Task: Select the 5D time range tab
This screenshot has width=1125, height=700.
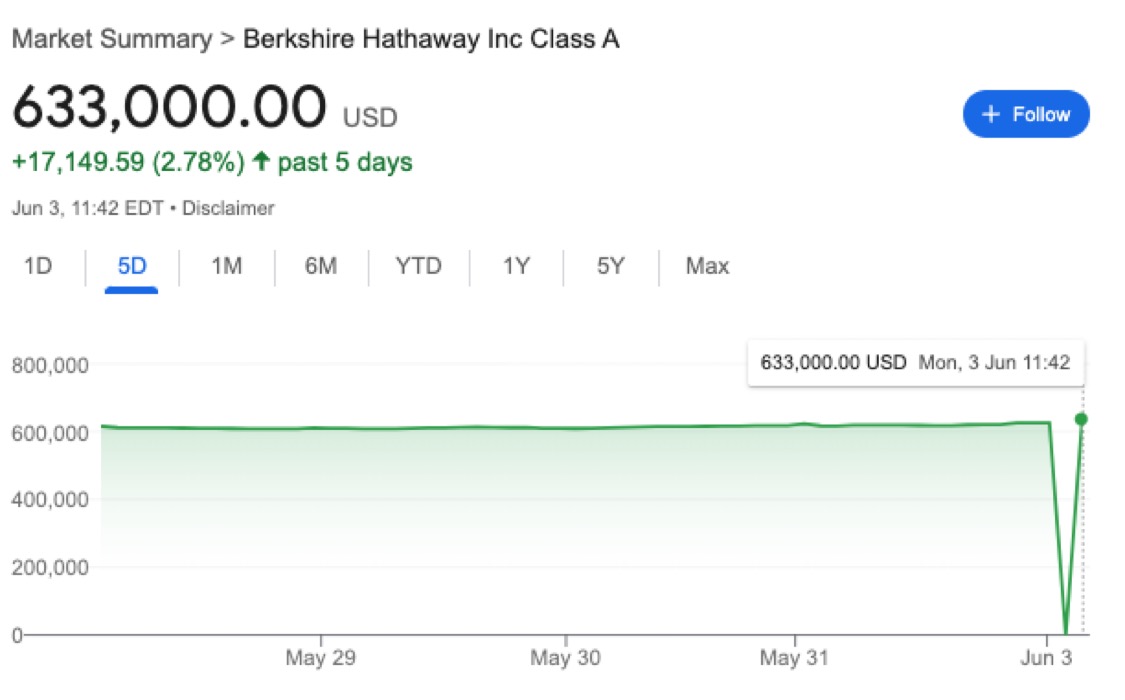Action: 132,267
